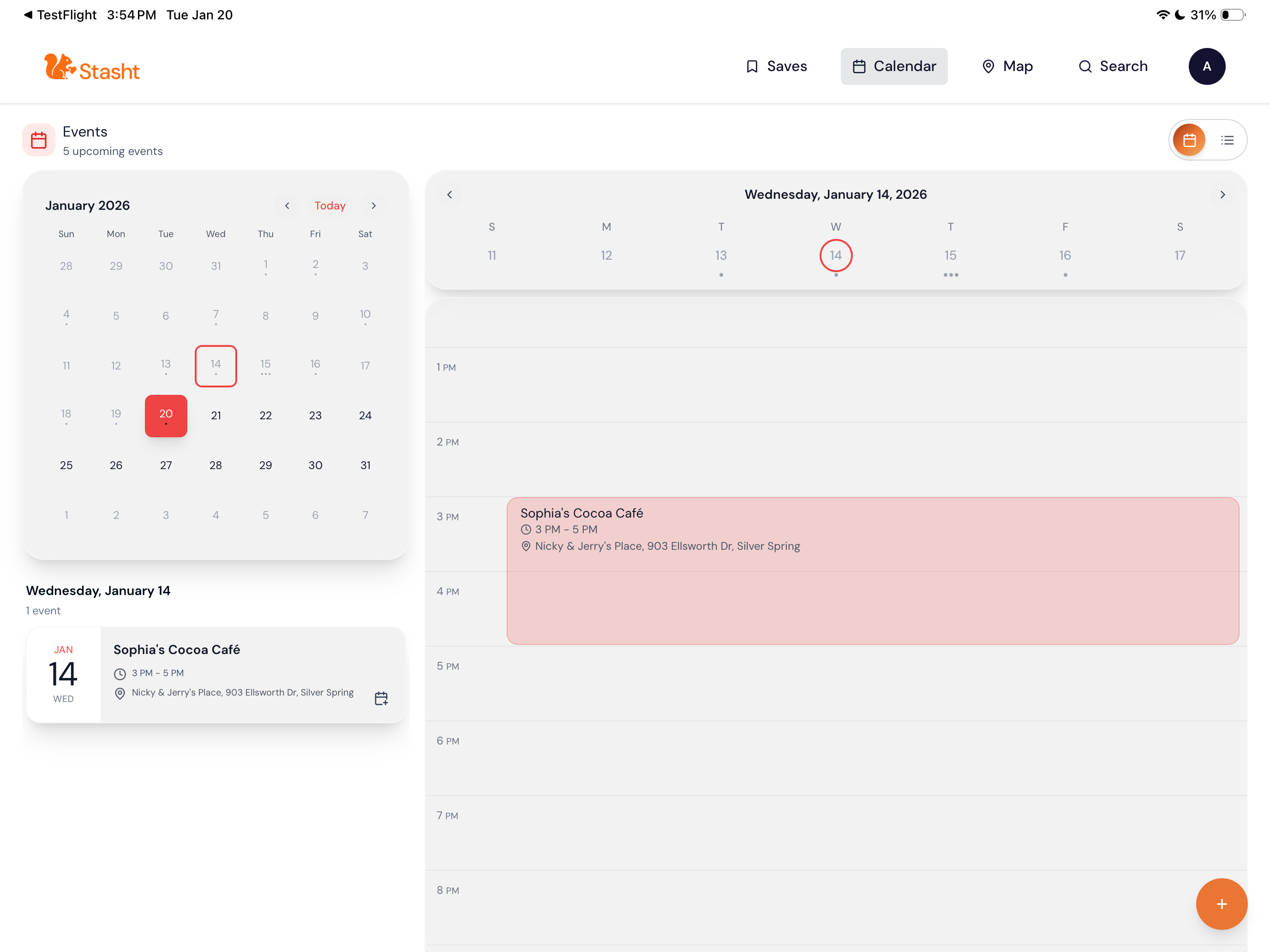Go to next month in mini calendar

coord(374,205)
